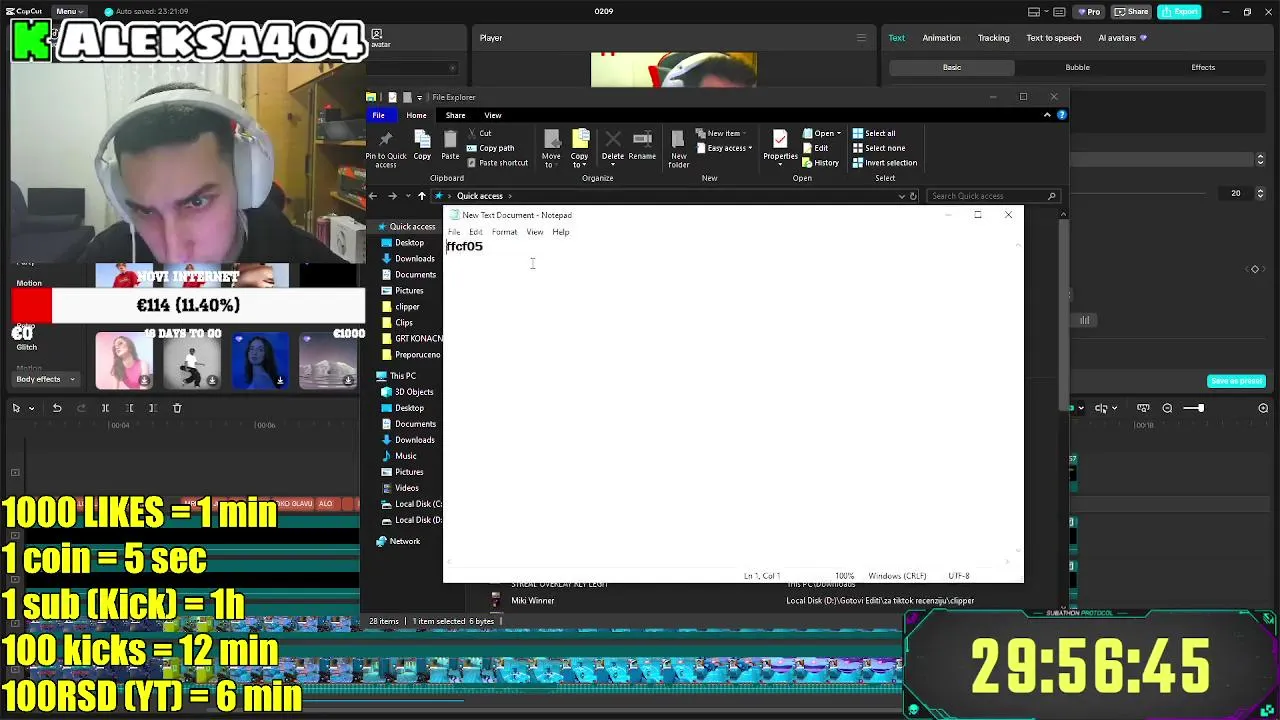The width and height of the screenshot is (1280, 720).
Task: Click the Split icon in CapCut timeline toolbar
Action: [105, 408]
